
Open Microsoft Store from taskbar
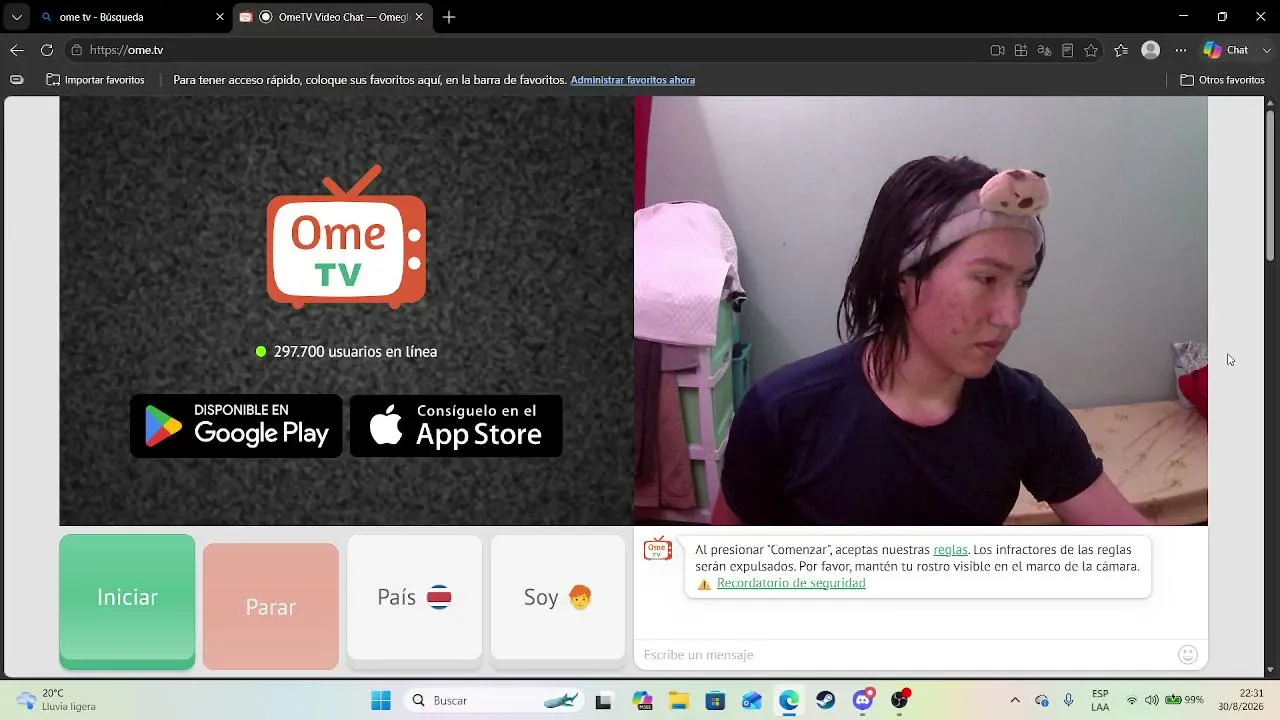click(714, 700)
